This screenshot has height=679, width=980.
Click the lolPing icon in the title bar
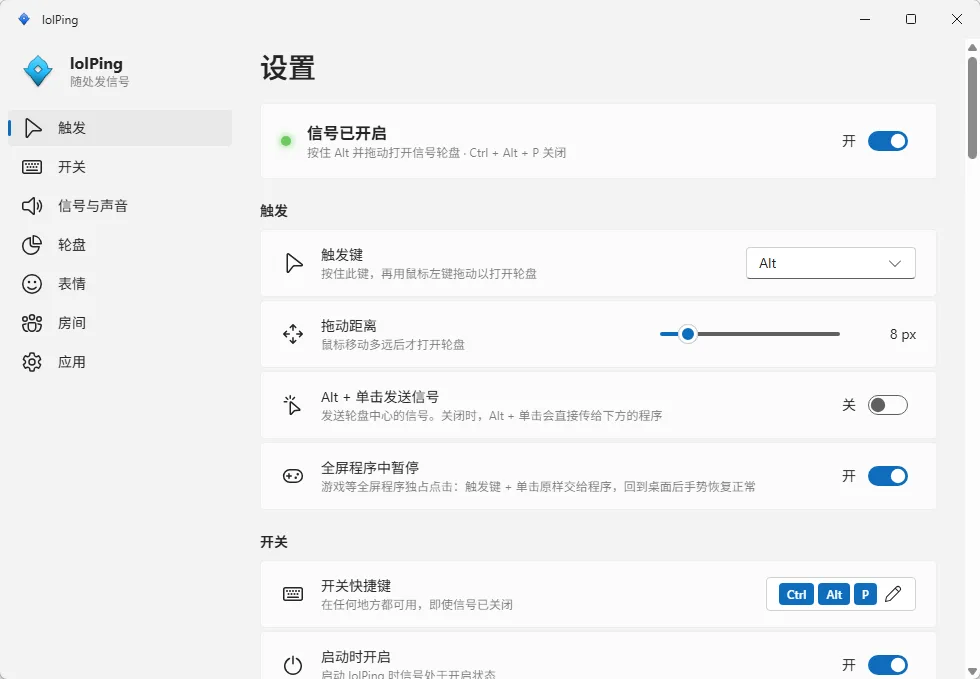click(x=24, y=19)
